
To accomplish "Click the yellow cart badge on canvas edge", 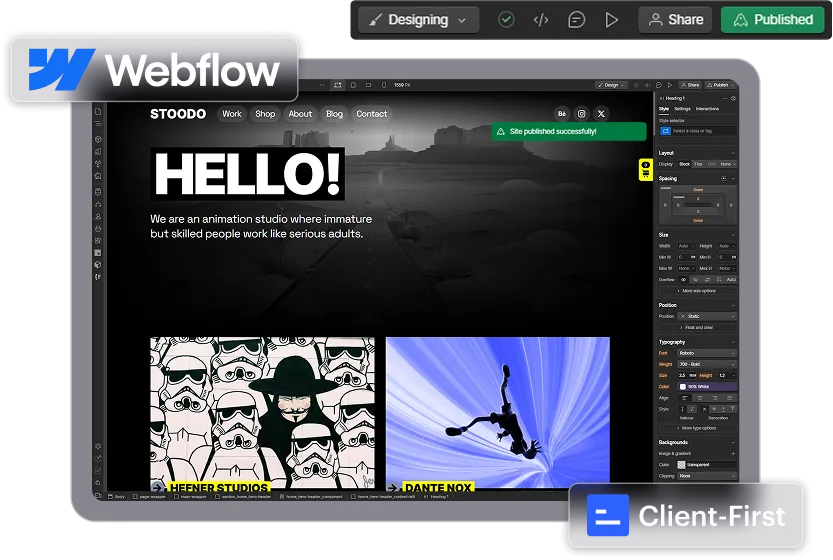I will [645, 169].
